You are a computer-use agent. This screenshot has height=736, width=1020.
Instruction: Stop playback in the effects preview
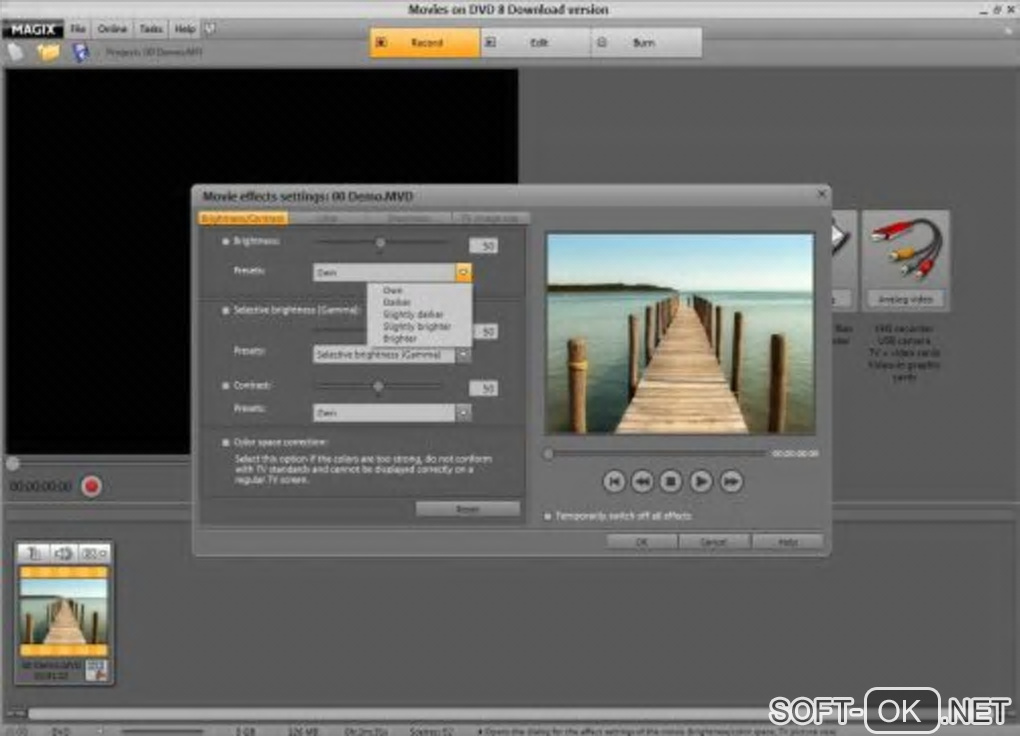(x=671, y=482)
